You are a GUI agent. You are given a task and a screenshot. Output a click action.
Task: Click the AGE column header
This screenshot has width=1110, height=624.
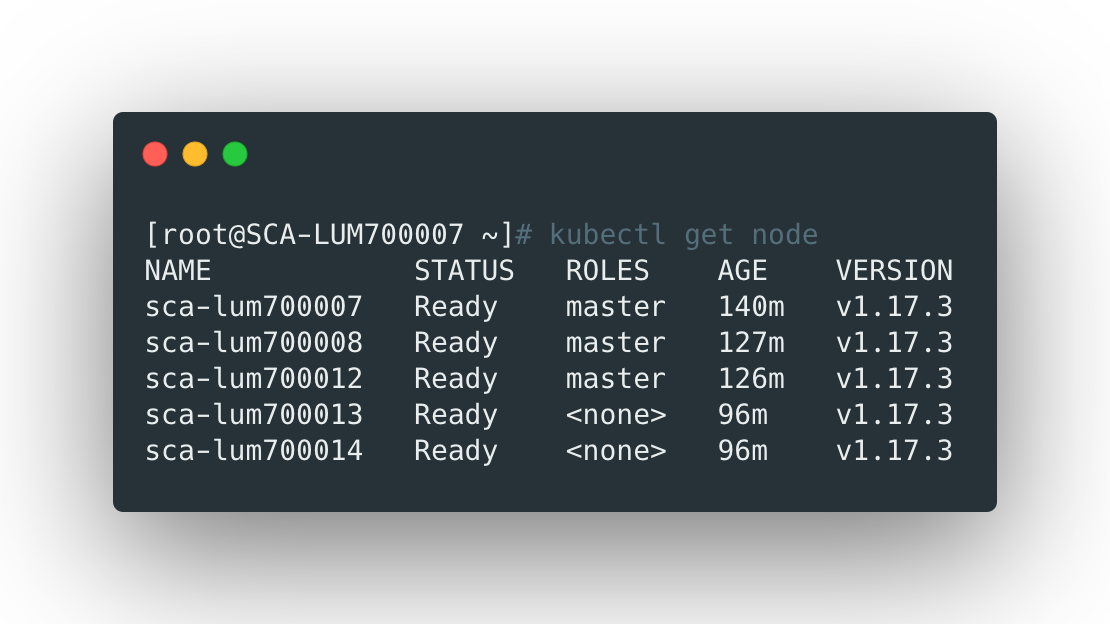tap(742, 271)
